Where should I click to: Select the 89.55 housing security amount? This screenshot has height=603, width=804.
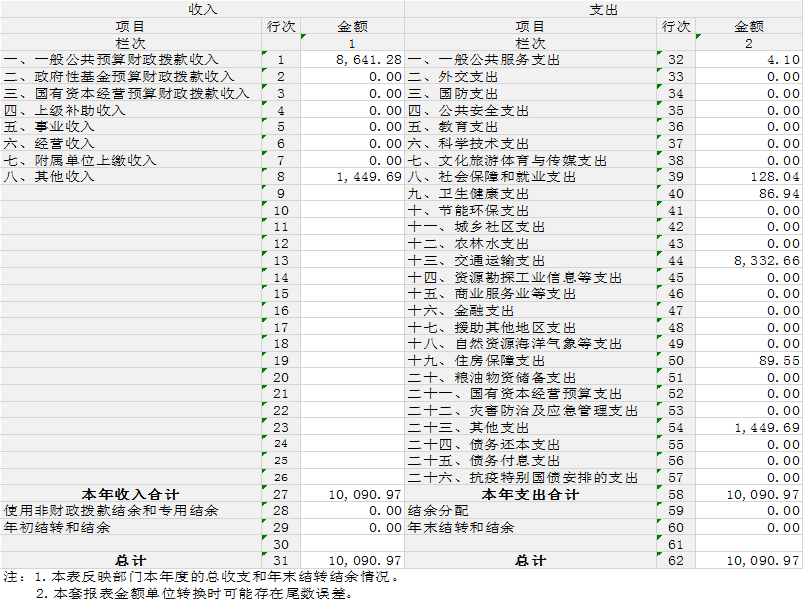[x=750, y=360]
